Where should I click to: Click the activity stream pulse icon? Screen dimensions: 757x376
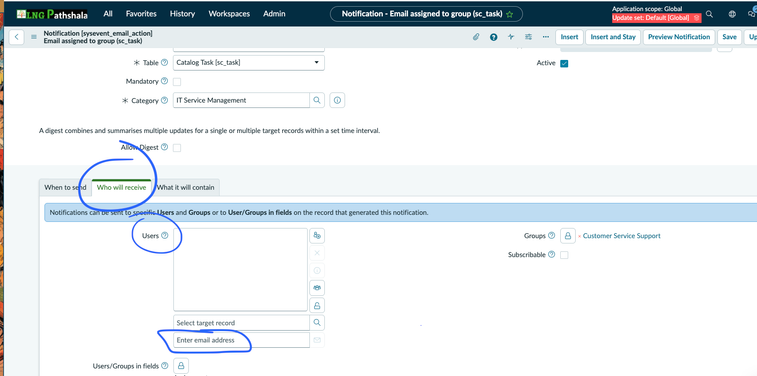tap(511, 37)
